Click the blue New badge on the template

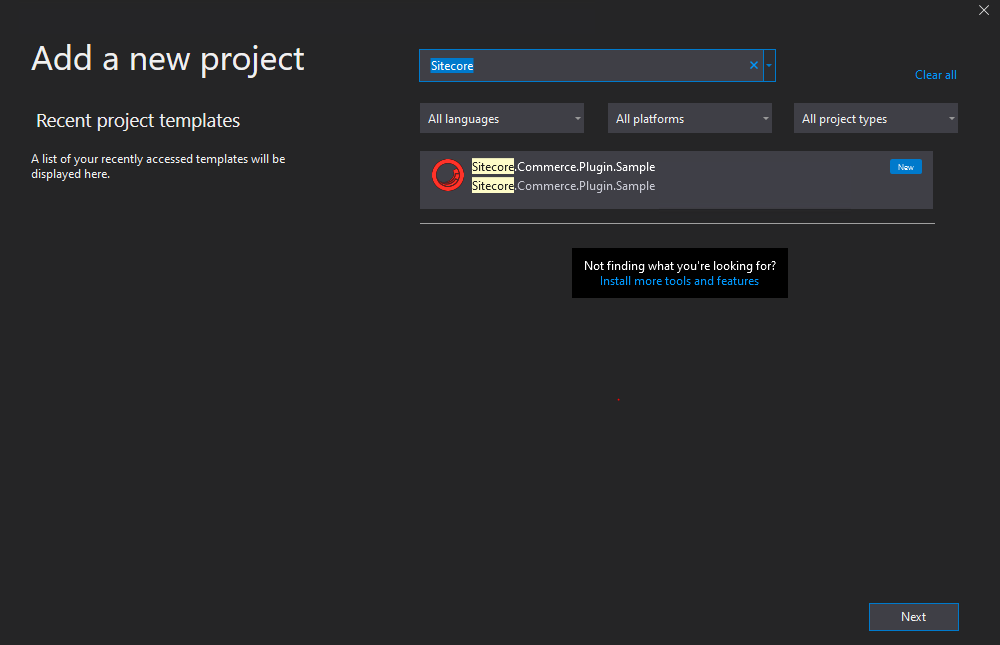coord(905,167)
